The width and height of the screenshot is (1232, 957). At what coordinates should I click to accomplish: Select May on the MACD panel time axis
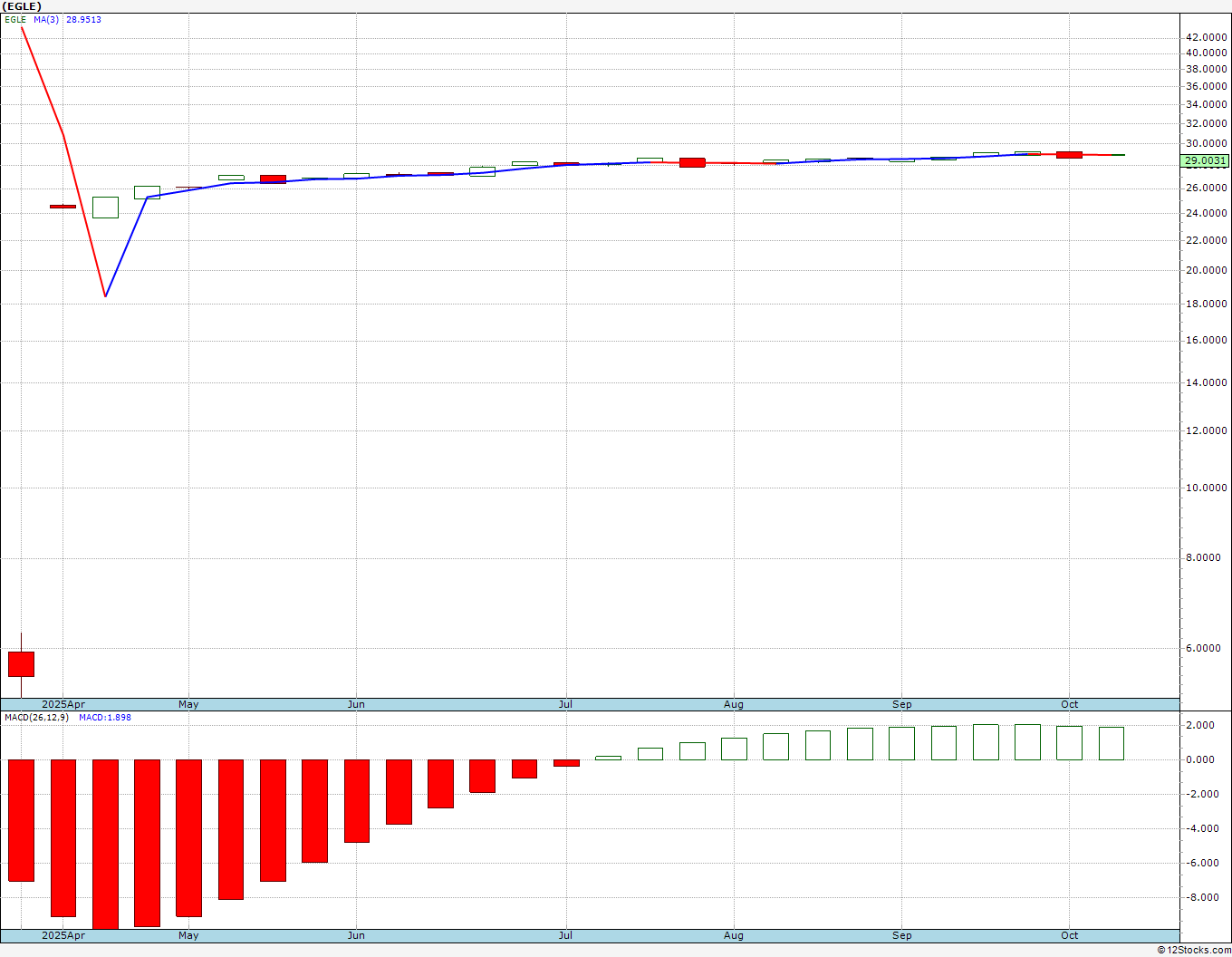coord(188,935)
